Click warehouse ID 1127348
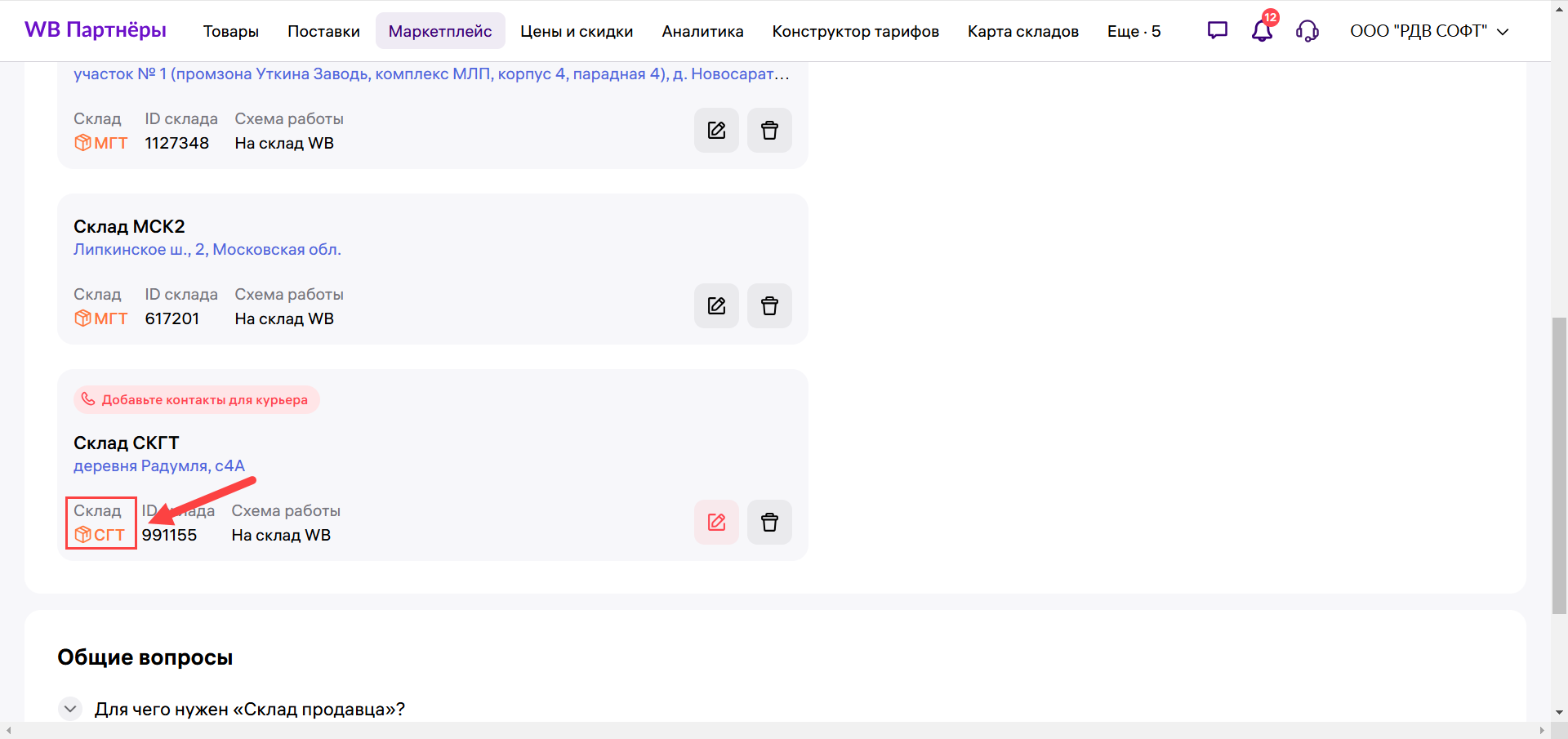 coord(177,143)
